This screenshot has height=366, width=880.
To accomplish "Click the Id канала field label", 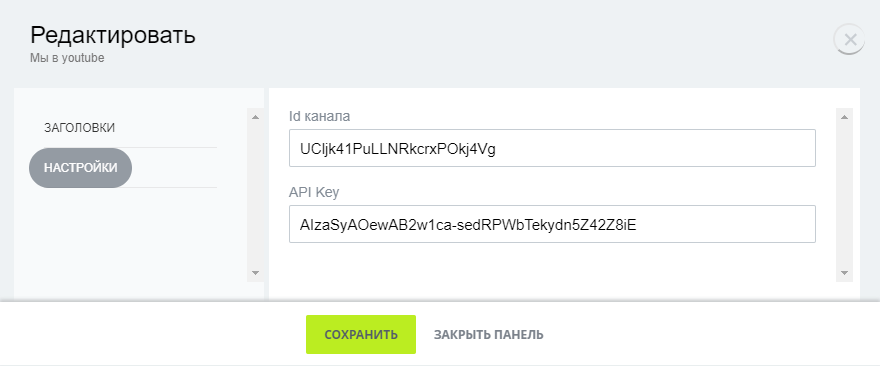I will [319, 117].
